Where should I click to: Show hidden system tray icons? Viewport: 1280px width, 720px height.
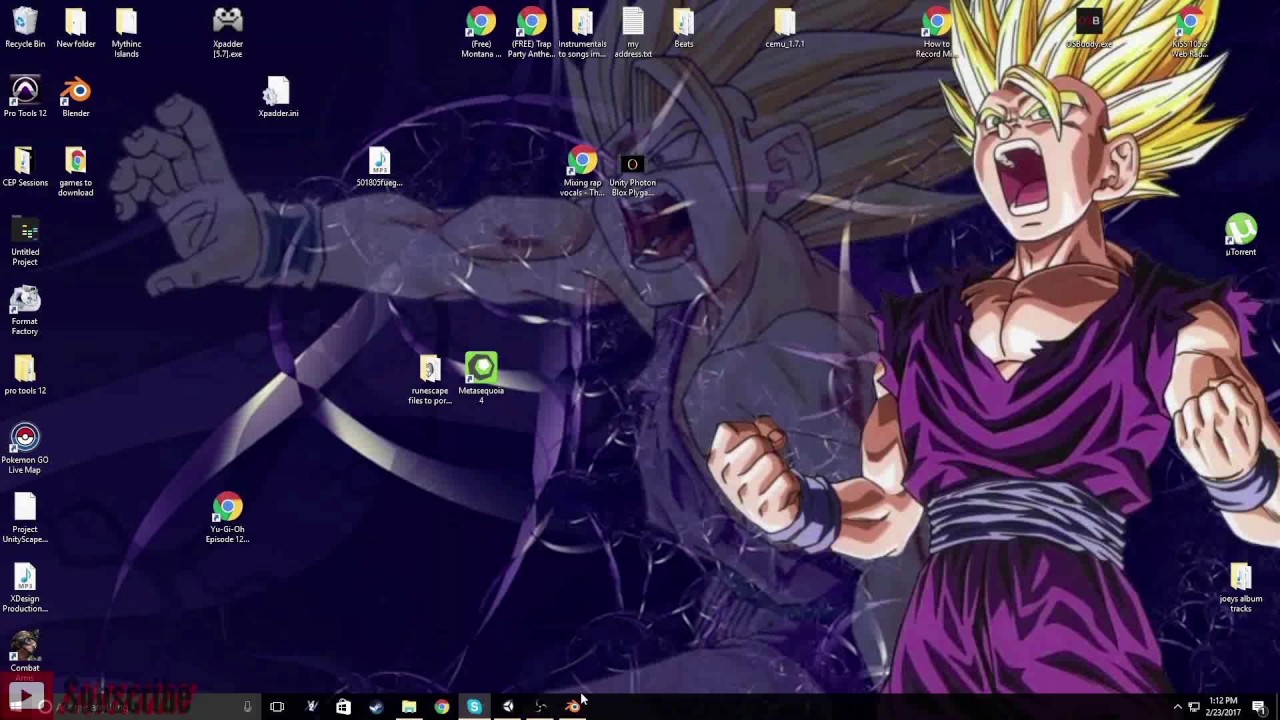click(1177, 707)
